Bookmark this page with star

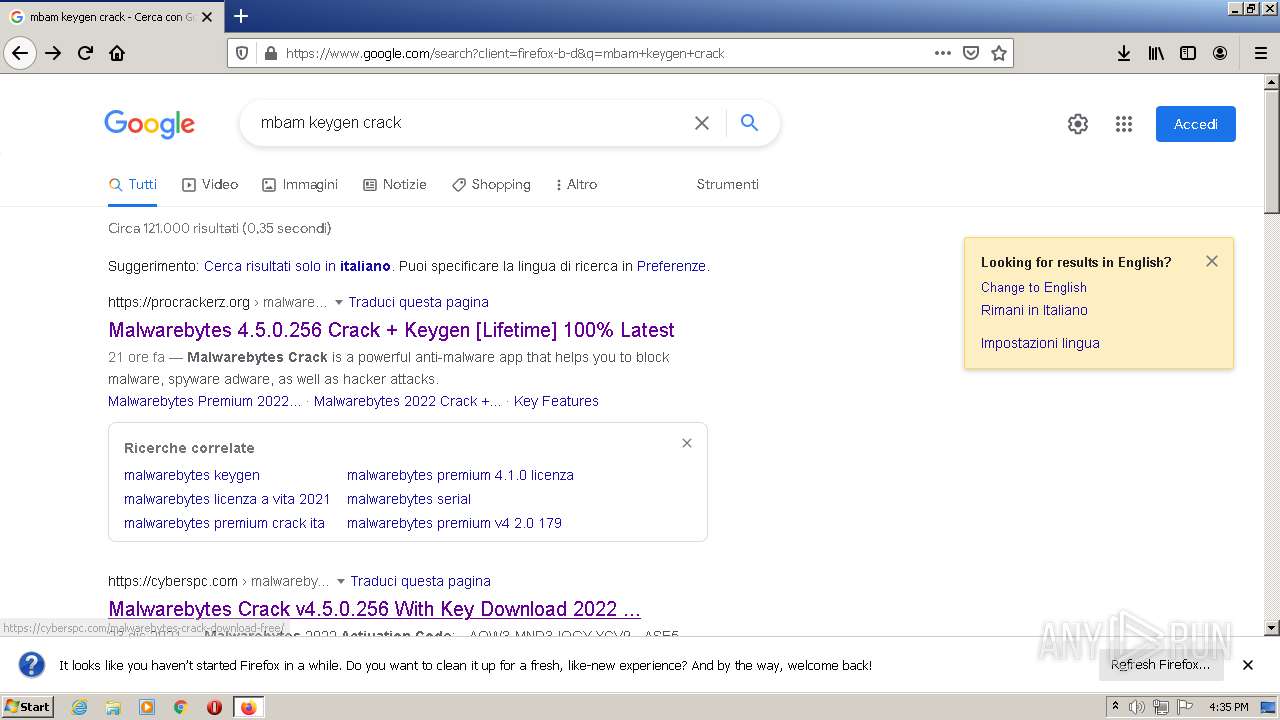pos(998,53)
